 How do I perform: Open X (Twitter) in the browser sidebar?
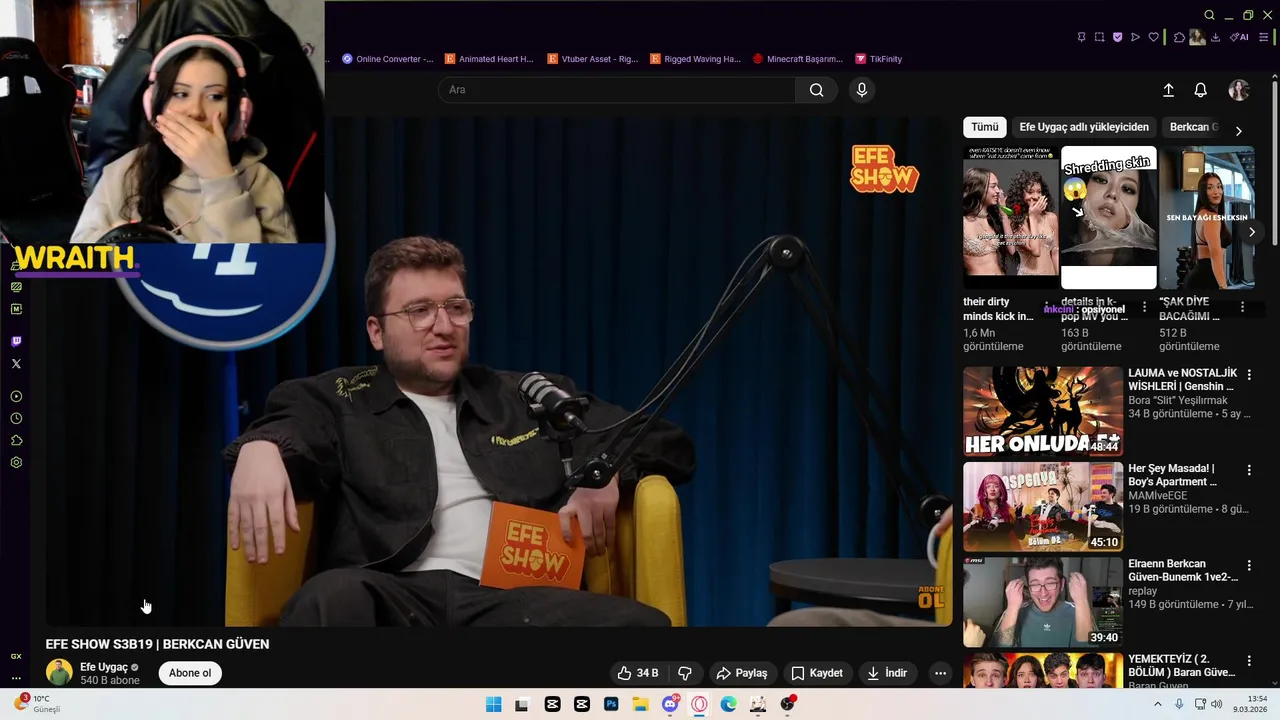coord(16,363)
